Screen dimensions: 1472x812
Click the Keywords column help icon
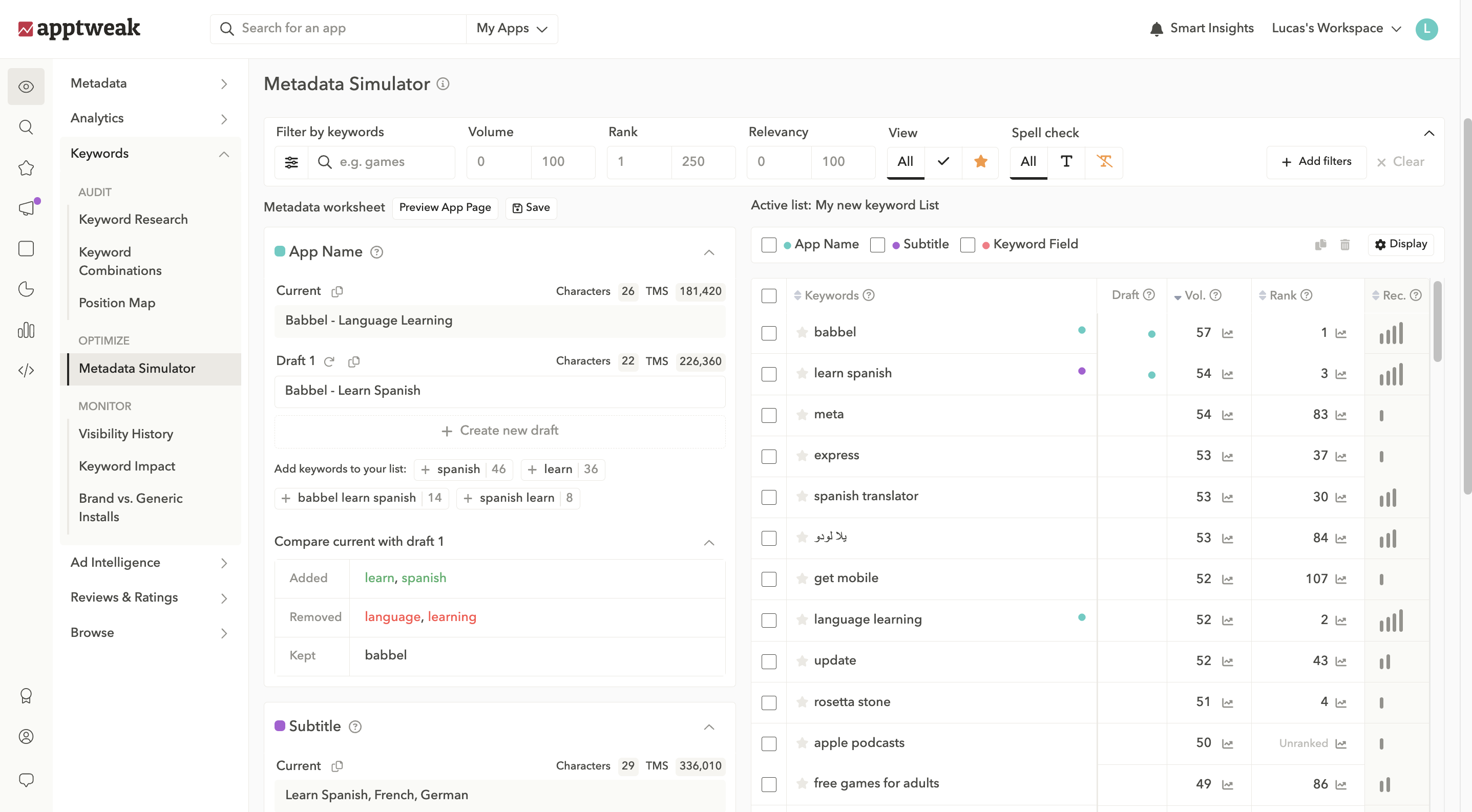(x=869, y=295)
